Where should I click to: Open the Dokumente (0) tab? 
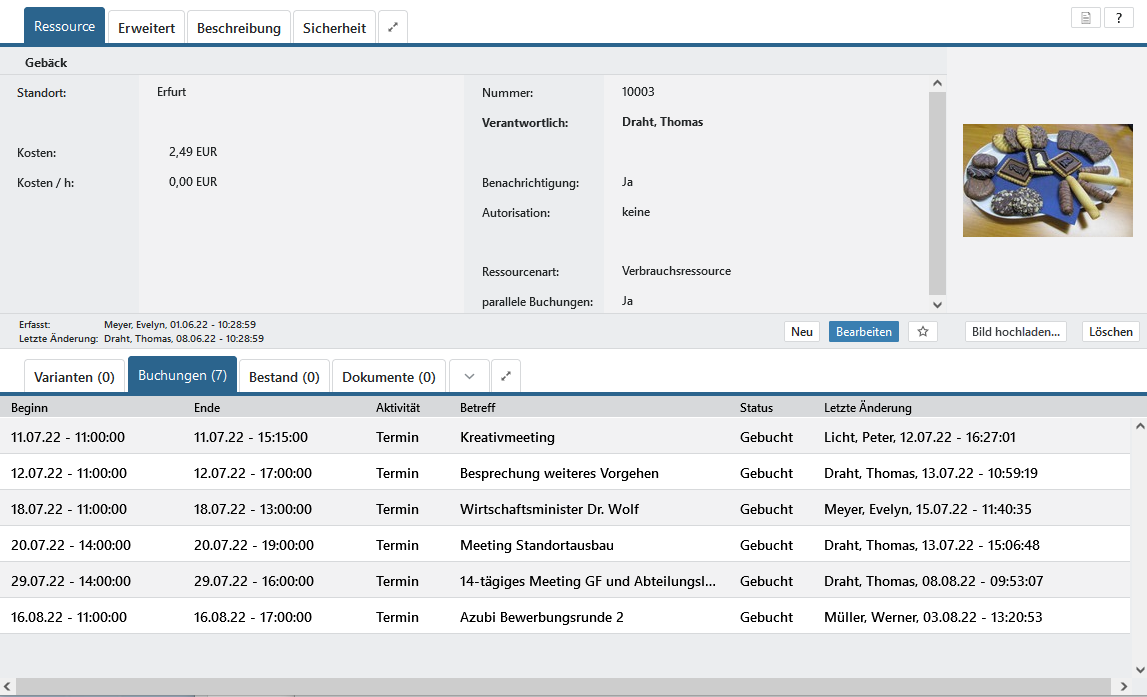pyautogui.click(x=388, y=377)
